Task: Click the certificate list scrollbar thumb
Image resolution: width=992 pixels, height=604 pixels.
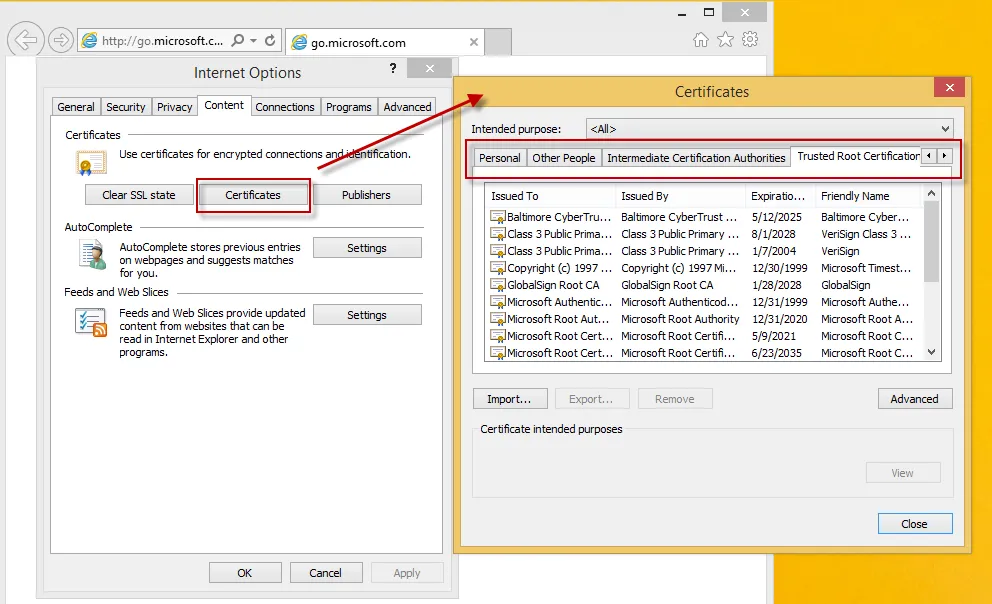Action: coord(931,242)
